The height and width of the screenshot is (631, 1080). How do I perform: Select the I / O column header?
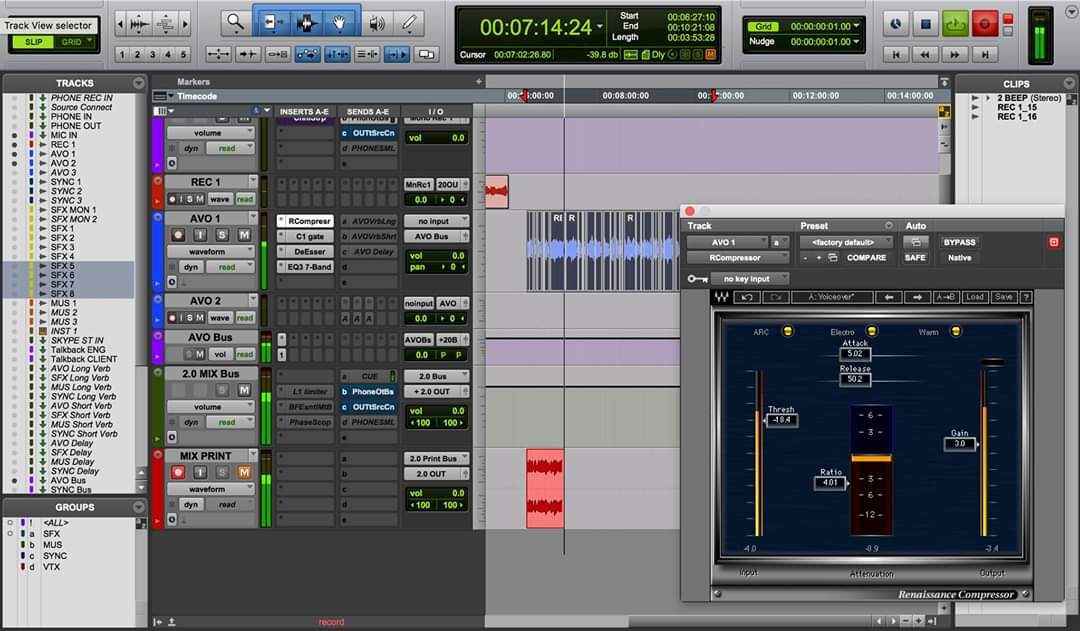(435, 111)
